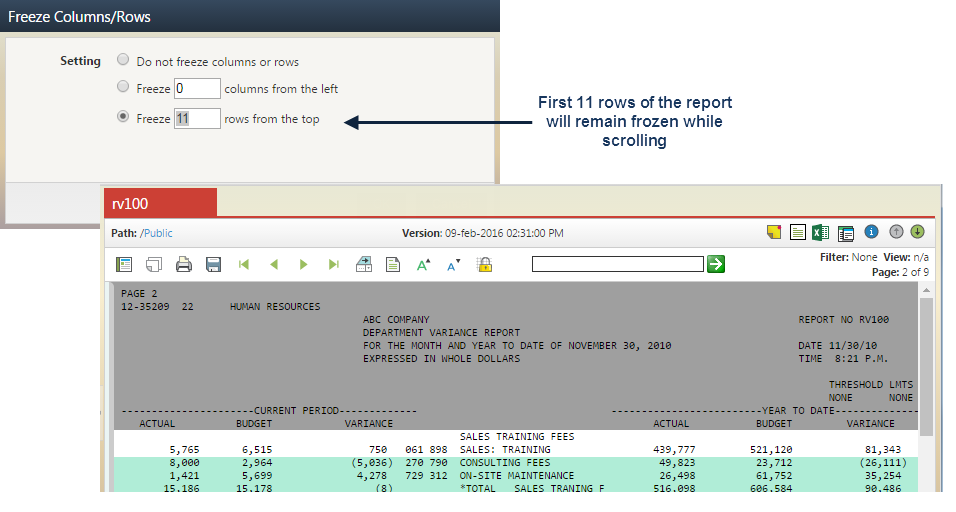Click the 'View: n/a' status text
The height and width of the screenshot is (512, 956).
[906, 257]
